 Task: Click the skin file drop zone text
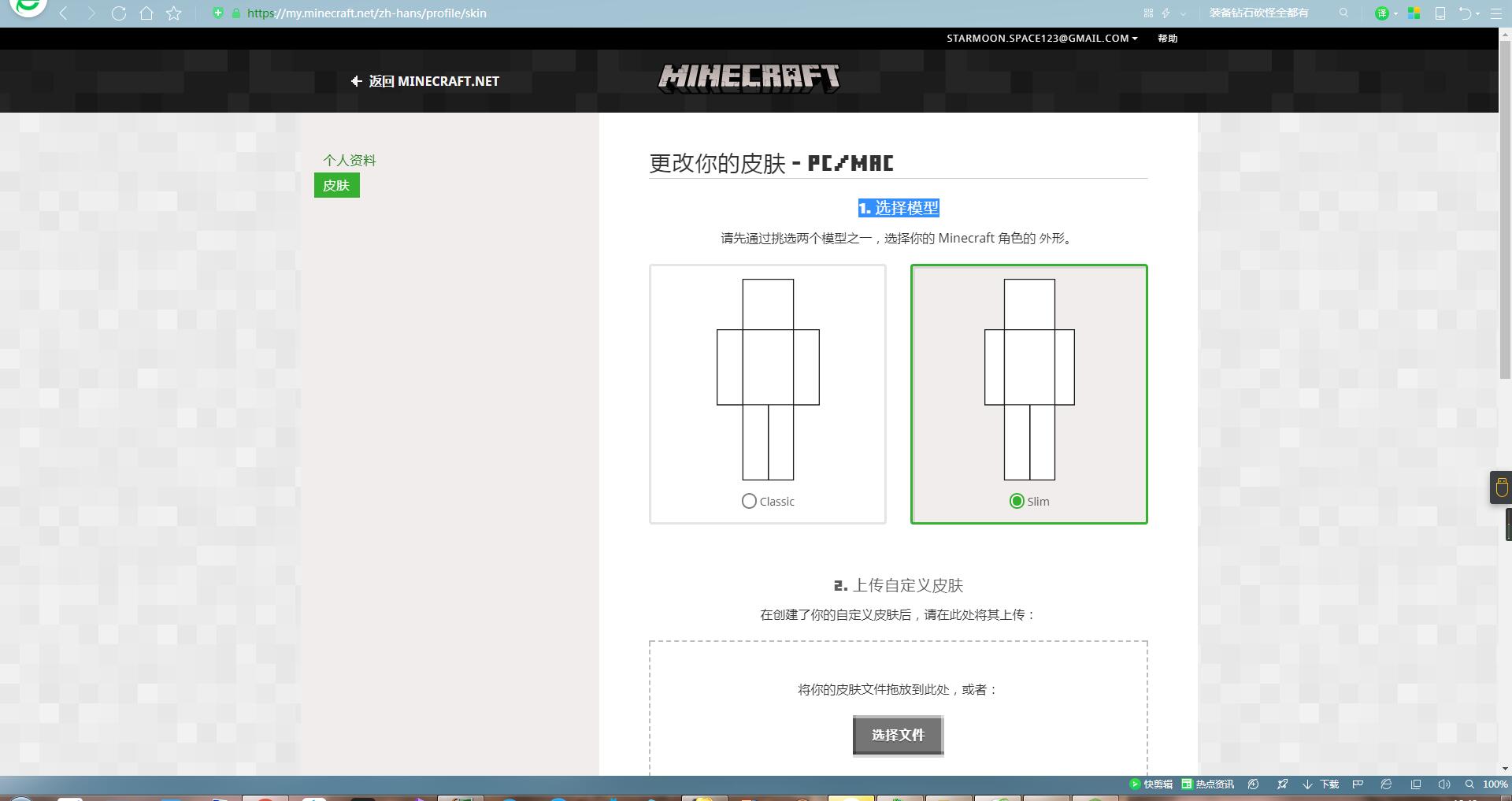click(898, 690)
